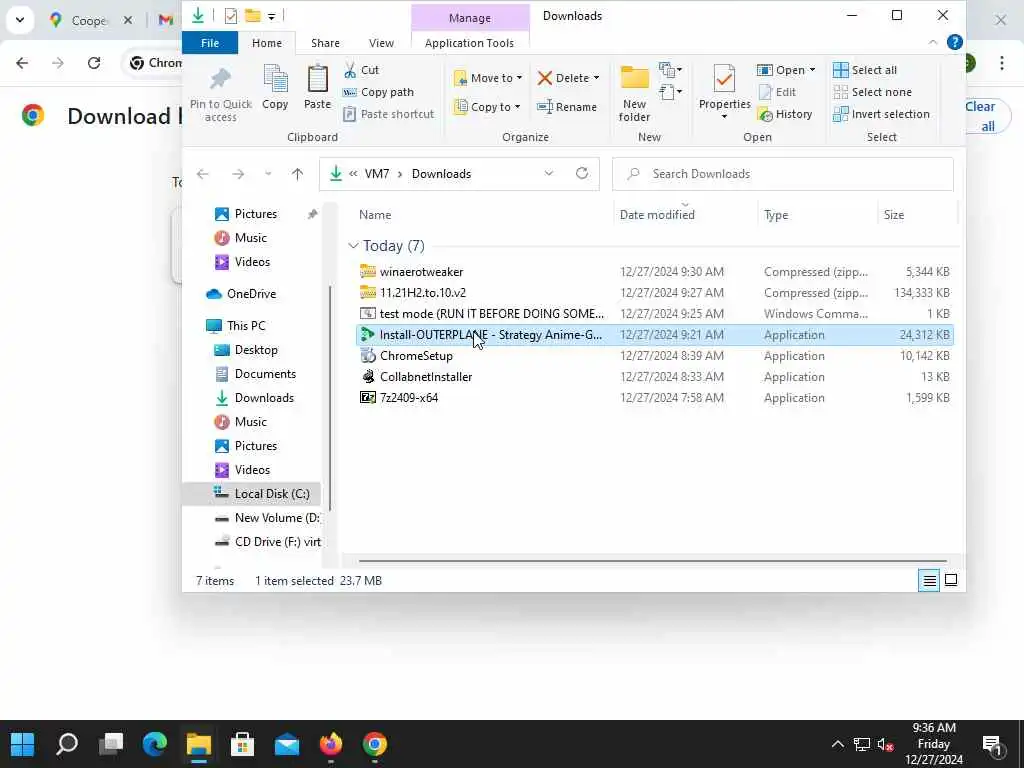Click Pin to Quick access icon
The image size is (1024, 768).
point(220,79)
